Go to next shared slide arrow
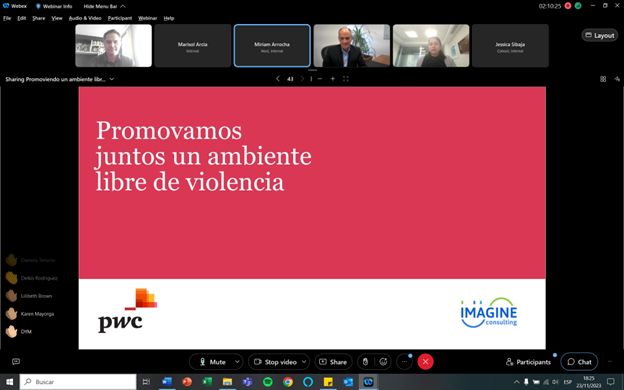 [x=302, y=79]
